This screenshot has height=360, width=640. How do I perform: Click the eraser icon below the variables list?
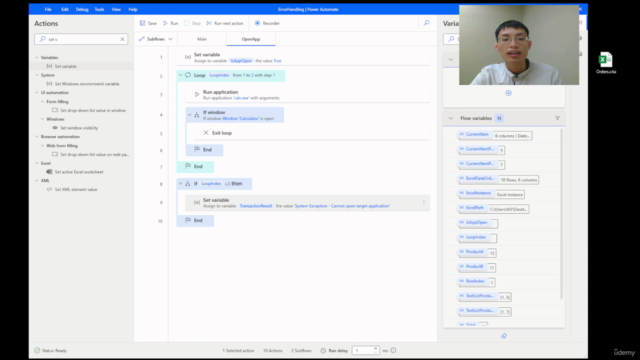click(x=504, y=336)
